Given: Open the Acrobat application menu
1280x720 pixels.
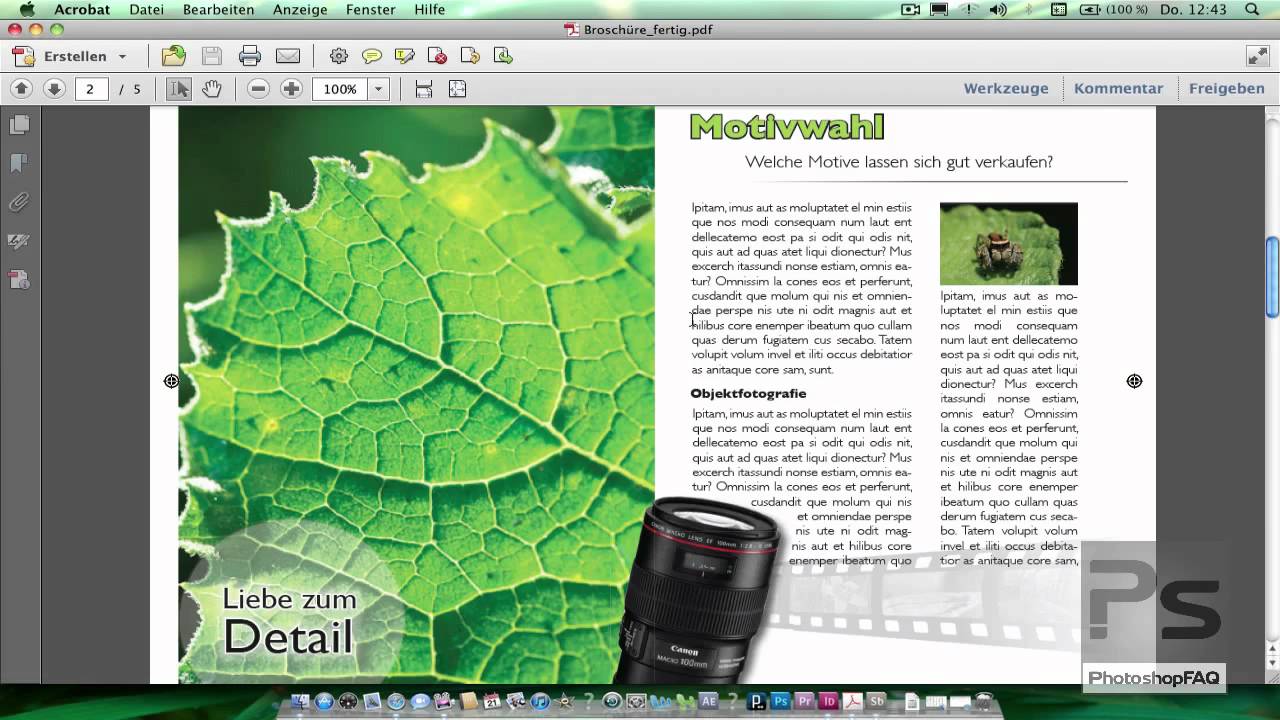Looking at the screenshot, I should 82,9.
